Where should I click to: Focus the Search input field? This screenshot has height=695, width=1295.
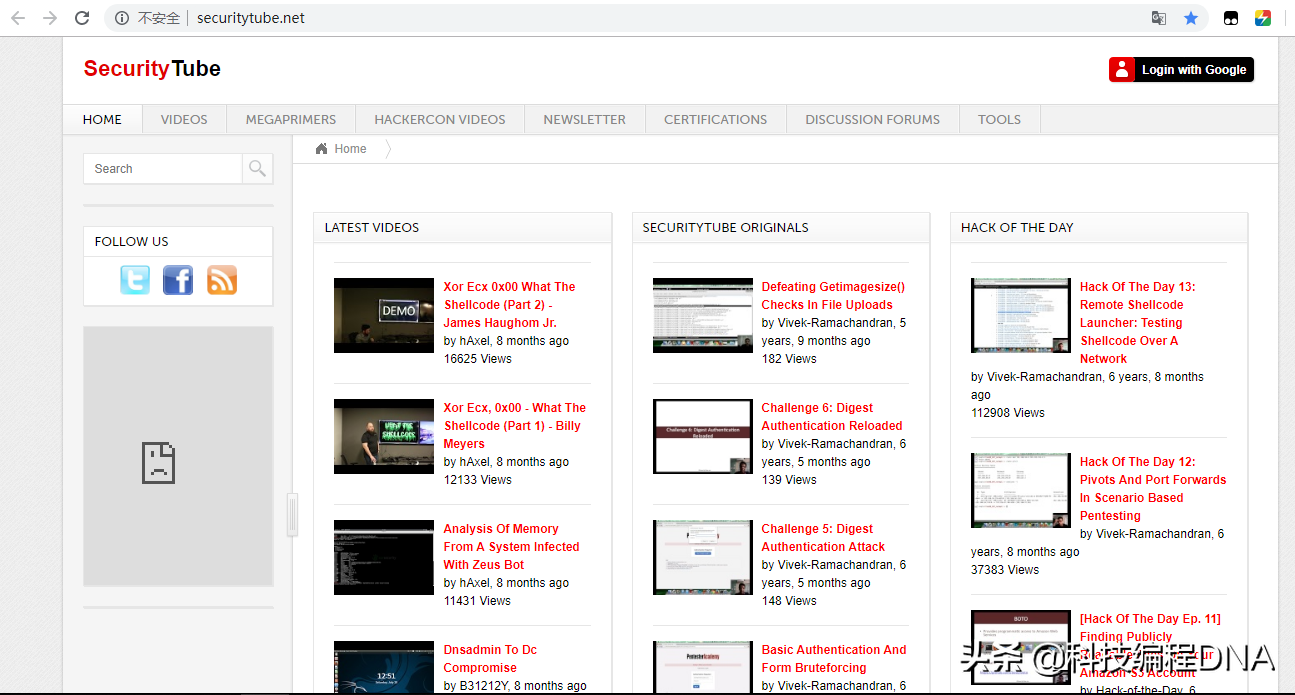coord(163,169)
